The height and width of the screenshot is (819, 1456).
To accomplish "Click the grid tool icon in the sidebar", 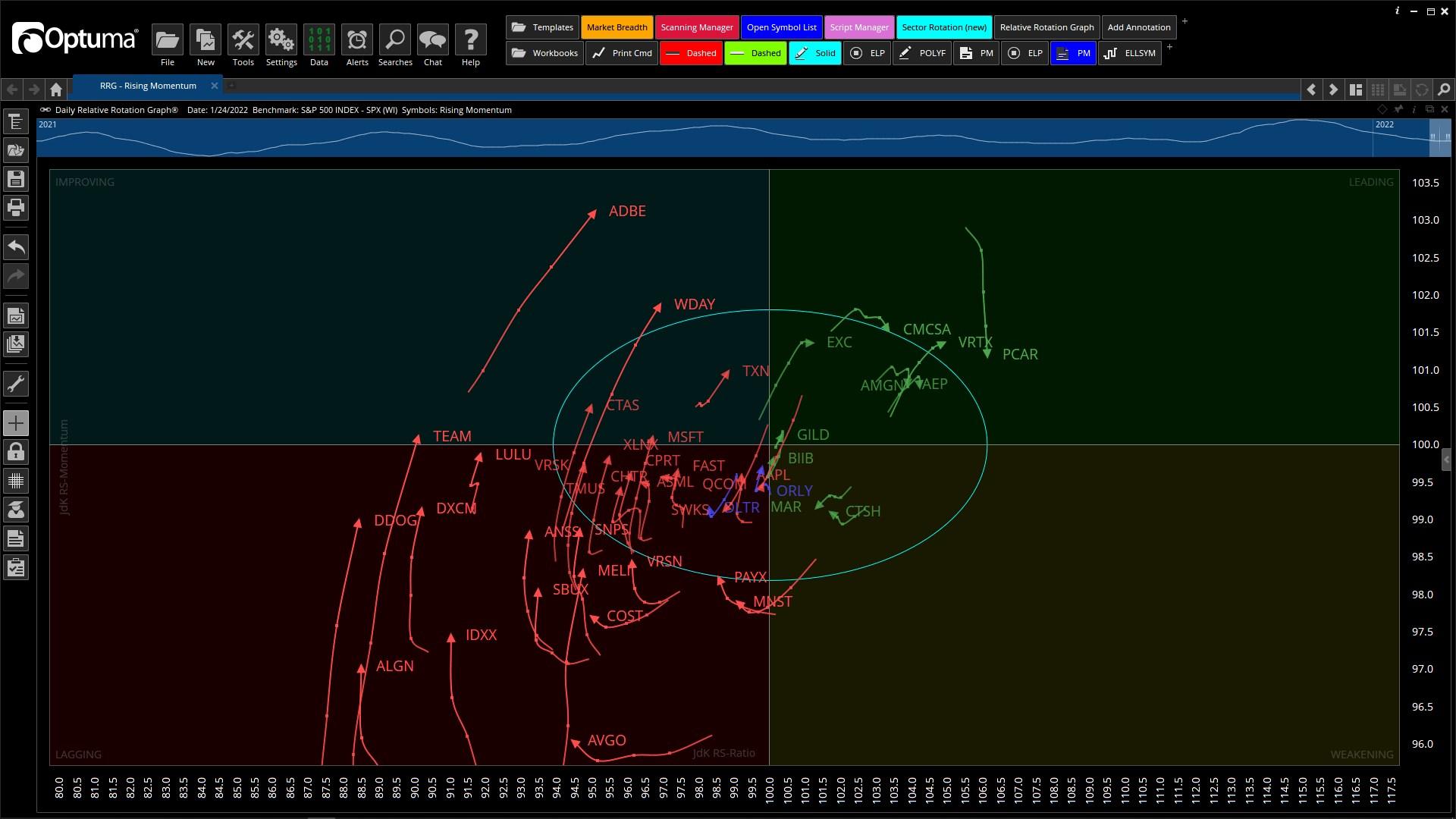I will click(x=16, y=480).
